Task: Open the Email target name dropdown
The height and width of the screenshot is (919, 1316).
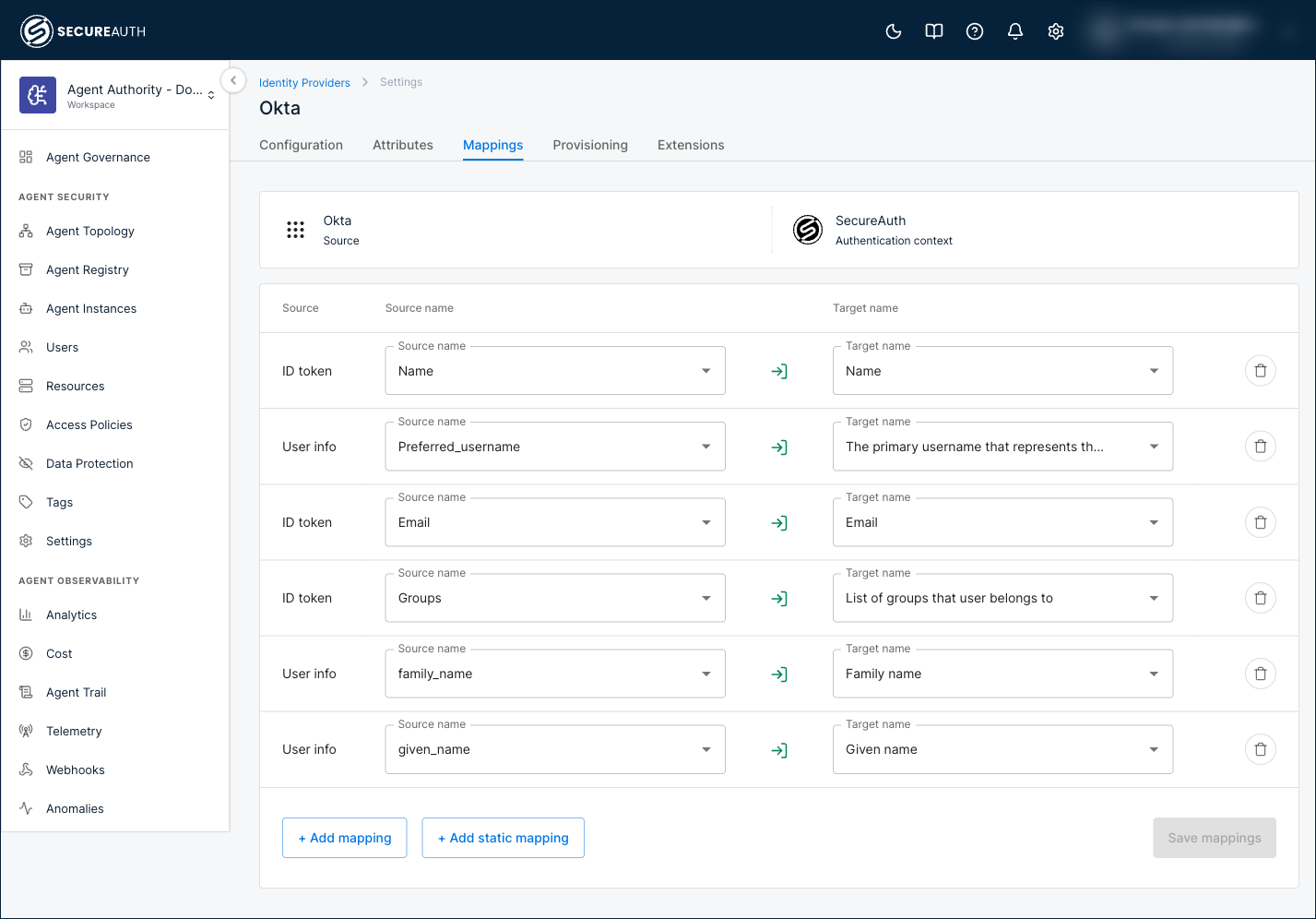Action: click(1002, 522)
